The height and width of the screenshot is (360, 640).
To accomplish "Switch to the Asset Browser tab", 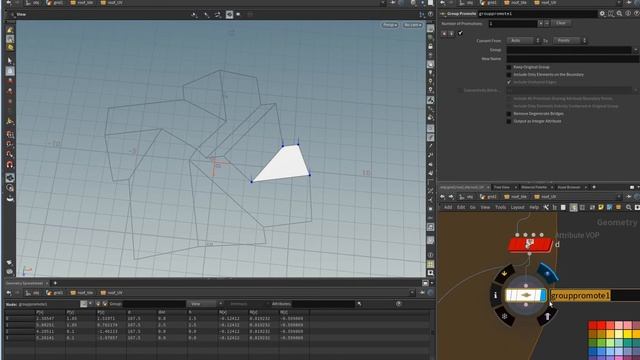I will tap(569, 187).
